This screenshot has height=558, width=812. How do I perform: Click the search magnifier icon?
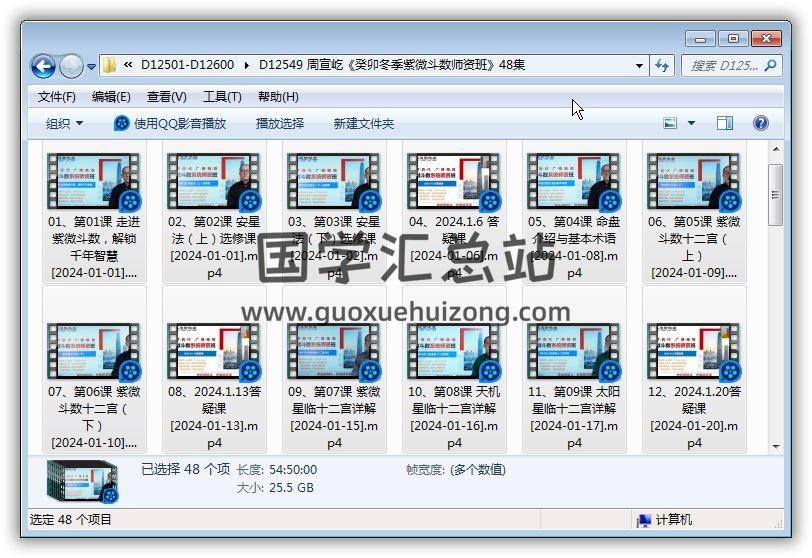[x=770, y=66]
